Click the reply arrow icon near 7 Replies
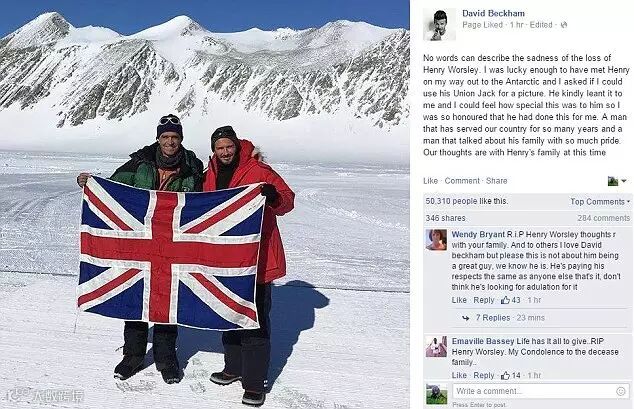Screen dimensions: 634x409 point(466,318)
